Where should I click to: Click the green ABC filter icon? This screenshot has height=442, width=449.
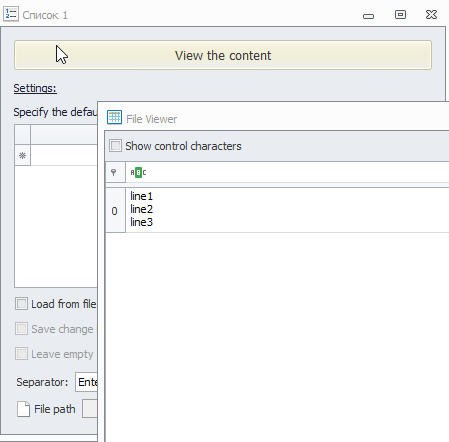pyautogui.click(x=138, y=172)
